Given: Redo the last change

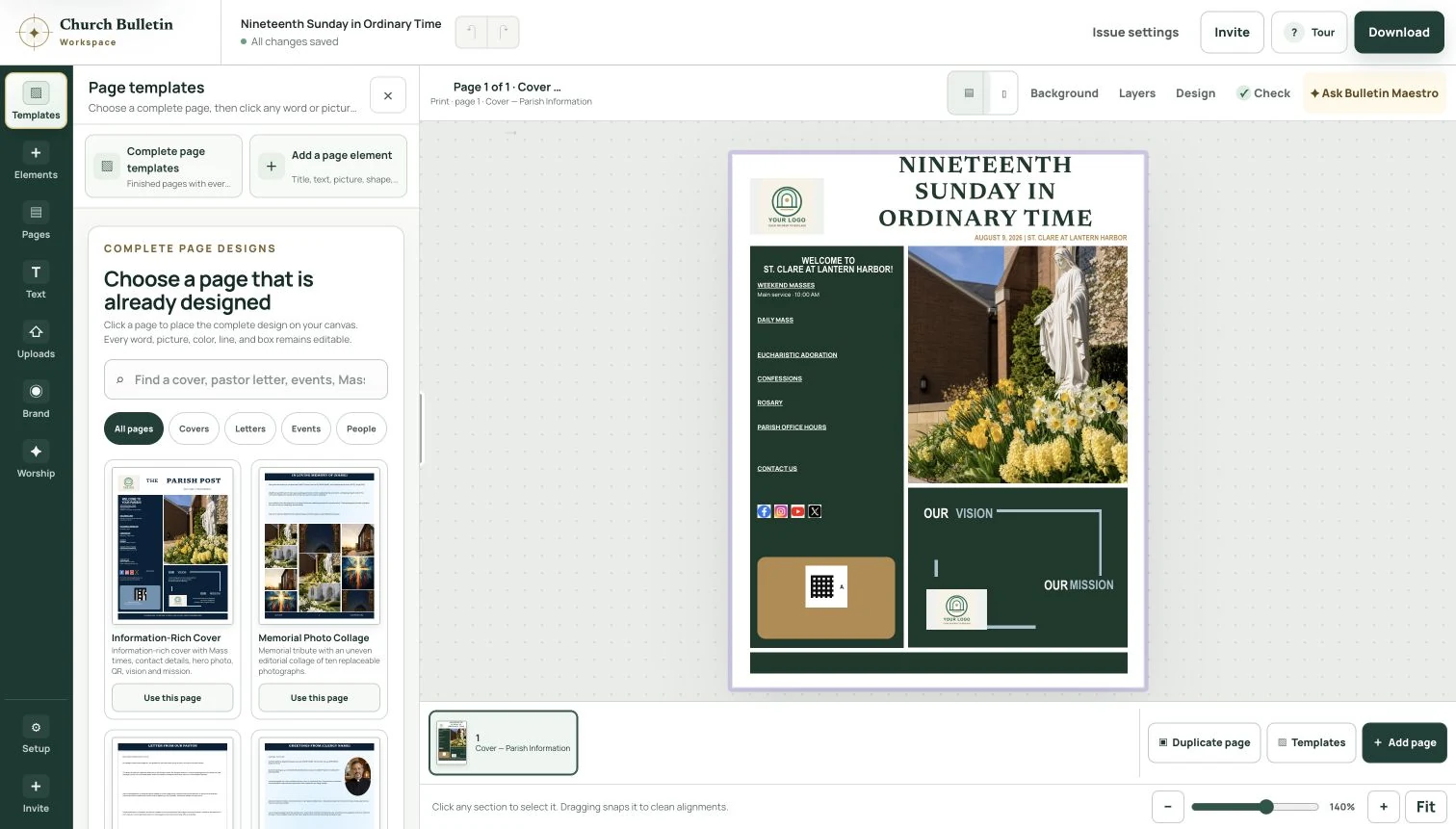Looking at the screenshot, I should click(x=504, y=32).
